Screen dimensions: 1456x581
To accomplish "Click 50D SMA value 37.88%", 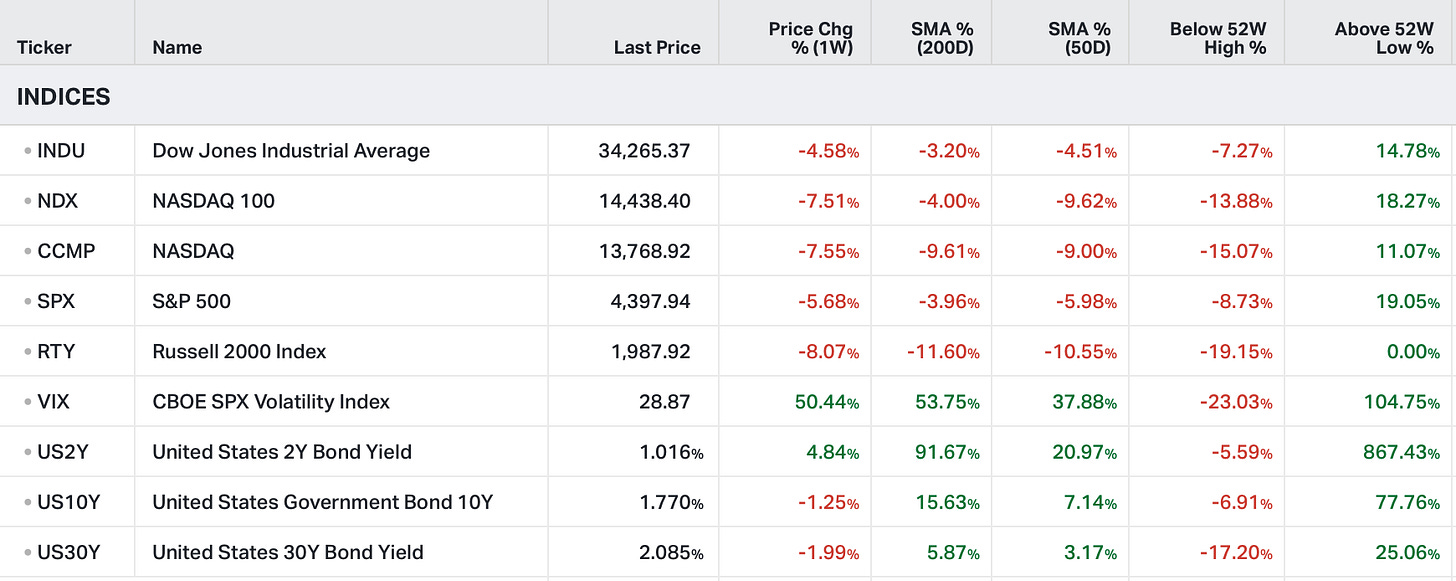I will coord(1085,401).
